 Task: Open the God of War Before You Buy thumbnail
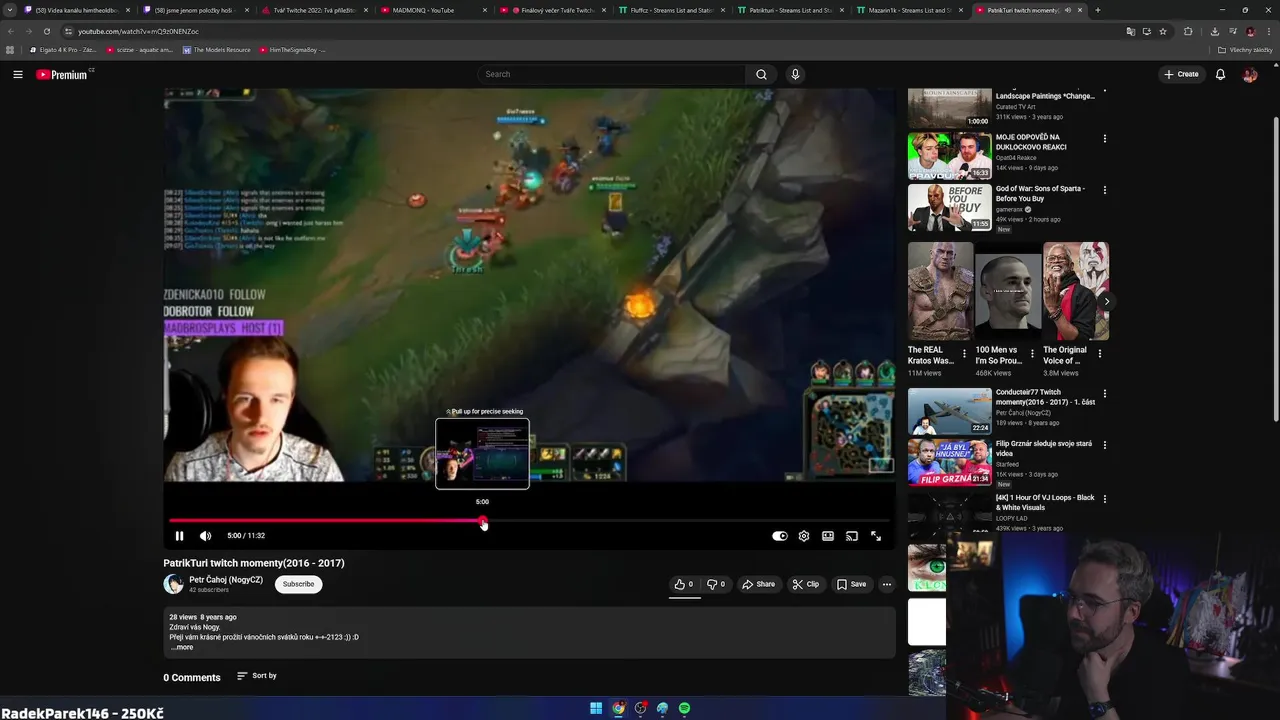pyautogui.click(x=950, y=208)
